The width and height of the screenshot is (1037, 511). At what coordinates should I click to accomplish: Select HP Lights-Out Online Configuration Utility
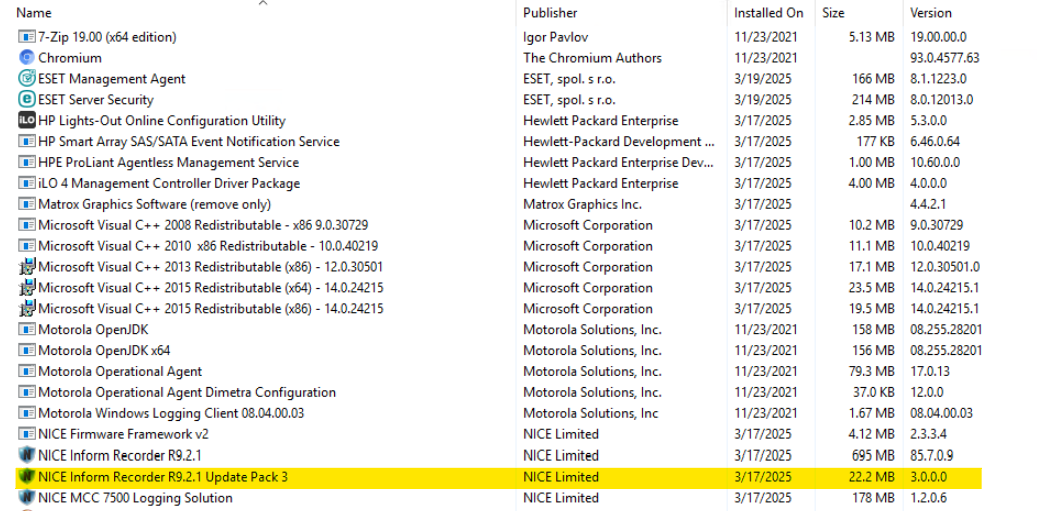point(162,121)
